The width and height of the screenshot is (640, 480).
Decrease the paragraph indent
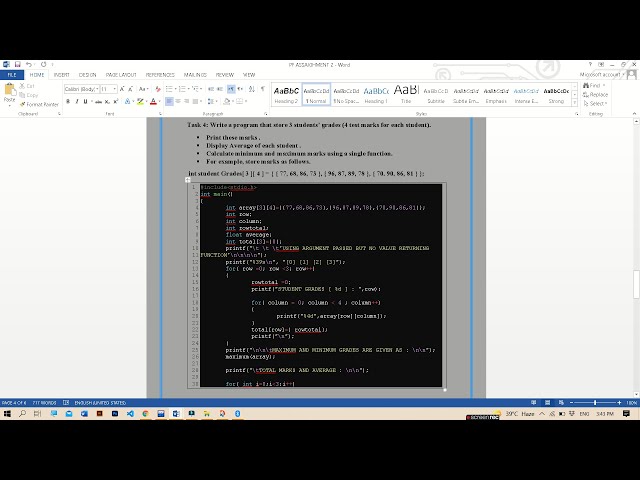211,89
